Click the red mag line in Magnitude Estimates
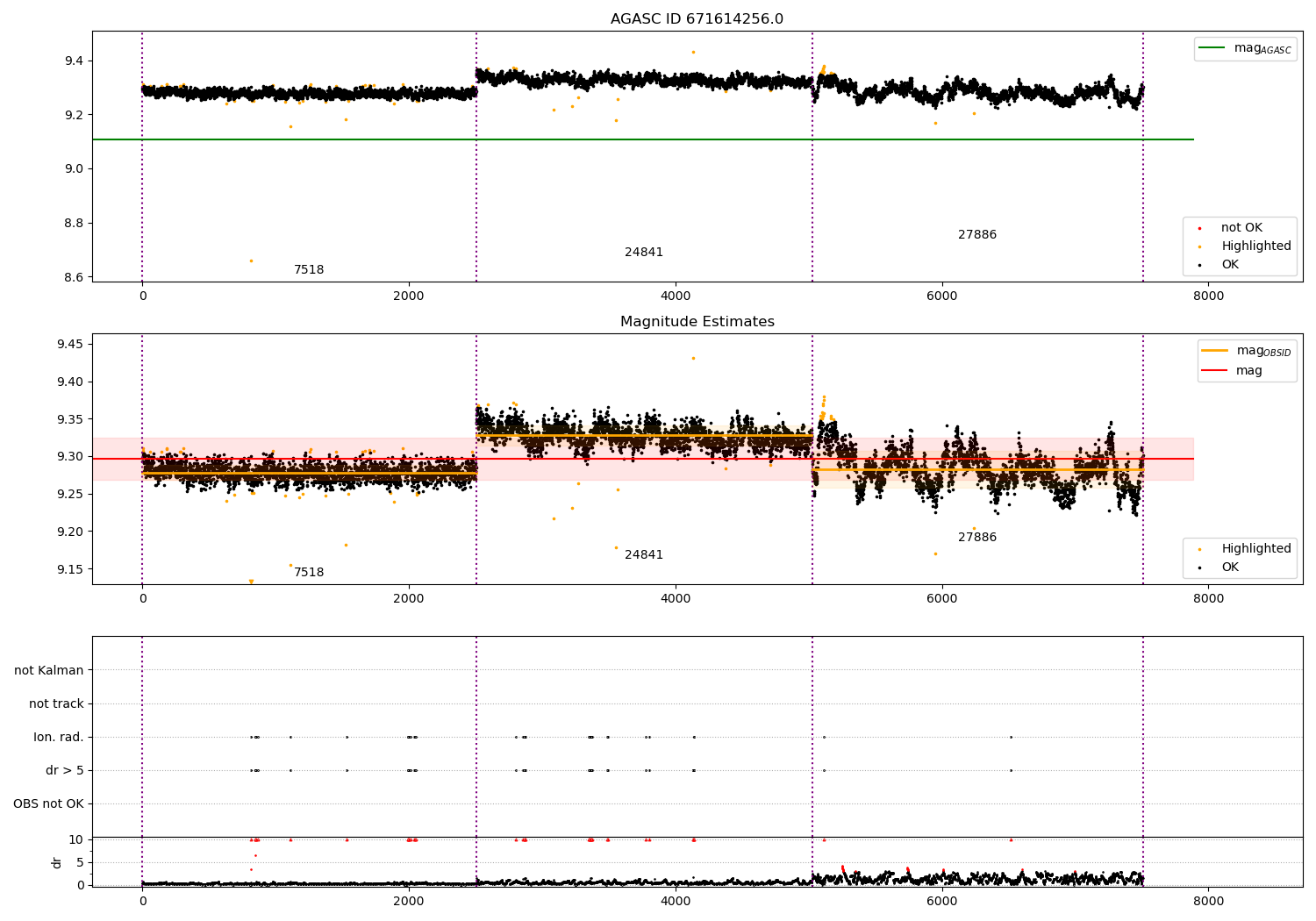1316x921 pixels. click(x=642, y=459)
